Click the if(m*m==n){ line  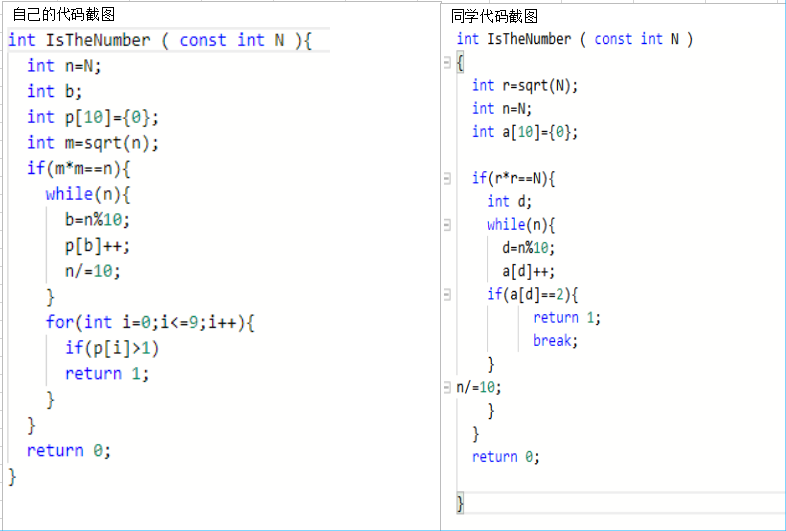point(79,168)
